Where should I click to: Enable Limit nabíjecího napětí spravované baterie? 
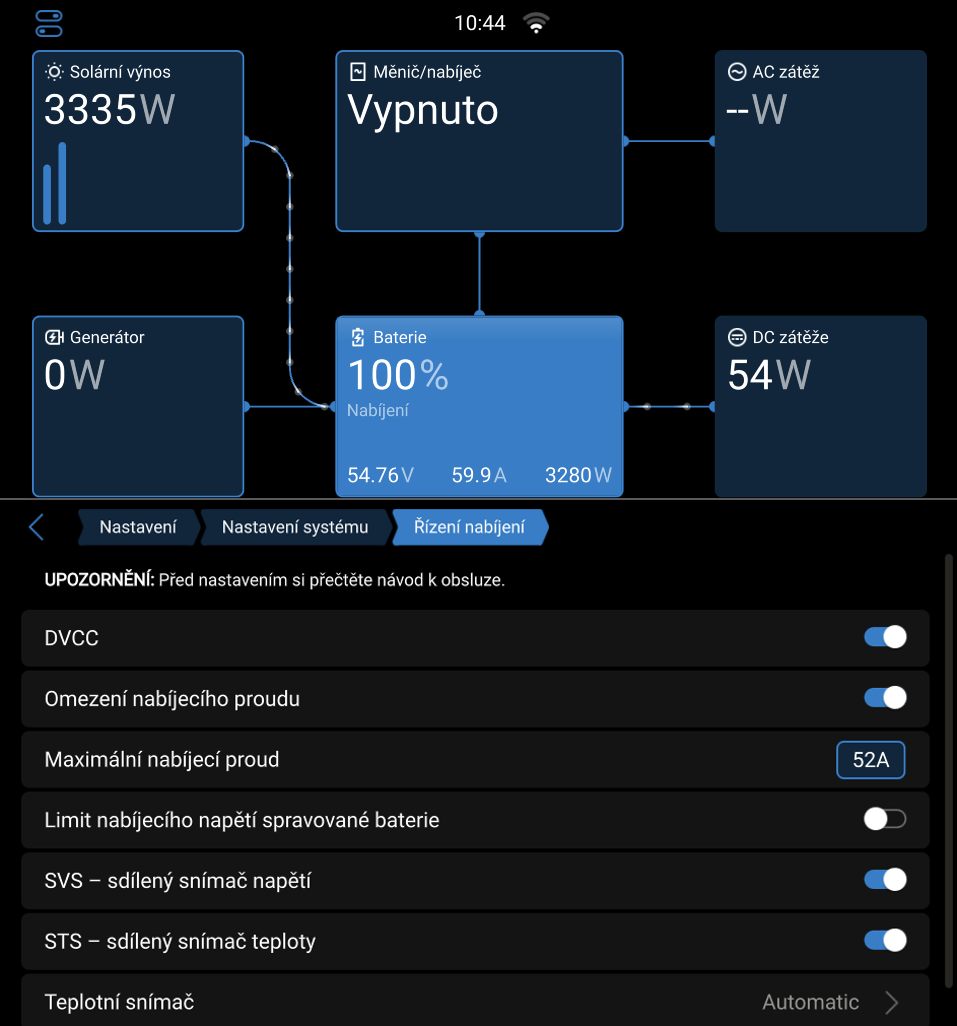(885, 820)
